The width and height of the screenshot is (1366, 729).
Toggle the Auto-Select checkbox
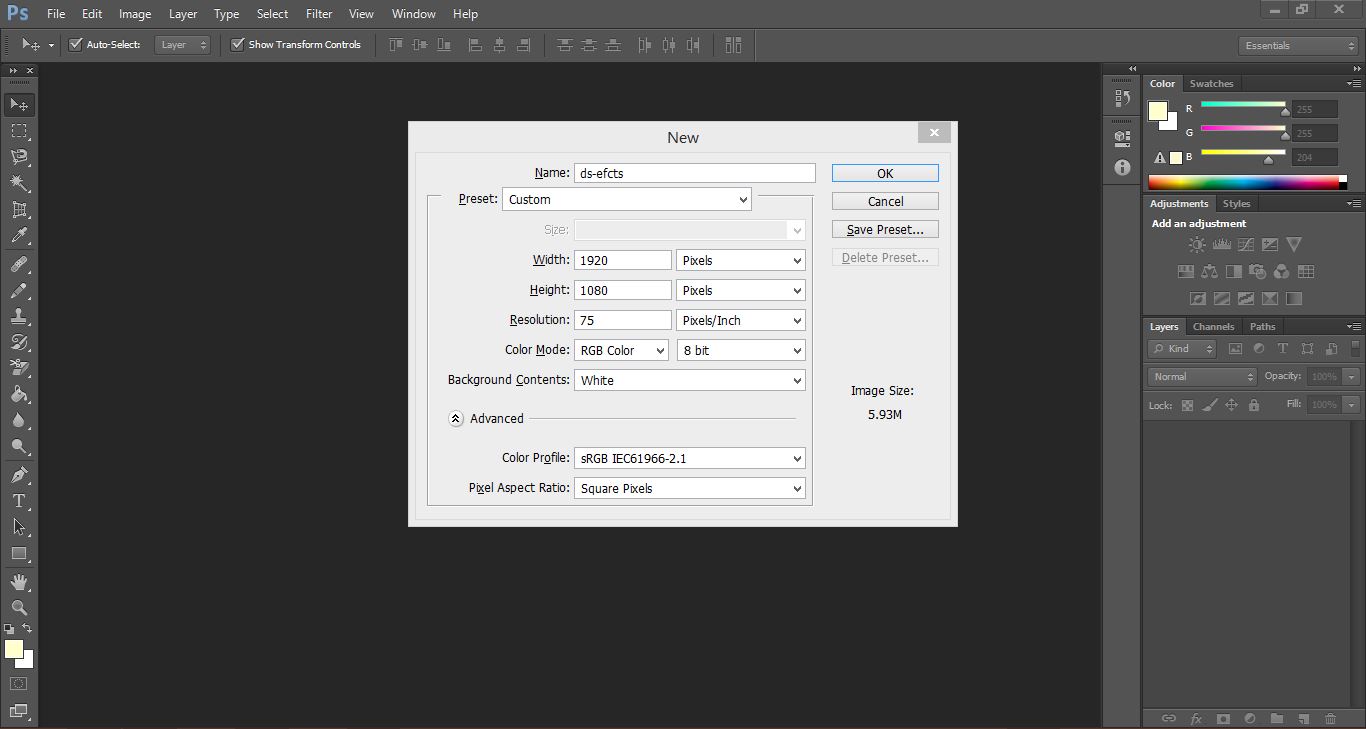coord(75,45)
